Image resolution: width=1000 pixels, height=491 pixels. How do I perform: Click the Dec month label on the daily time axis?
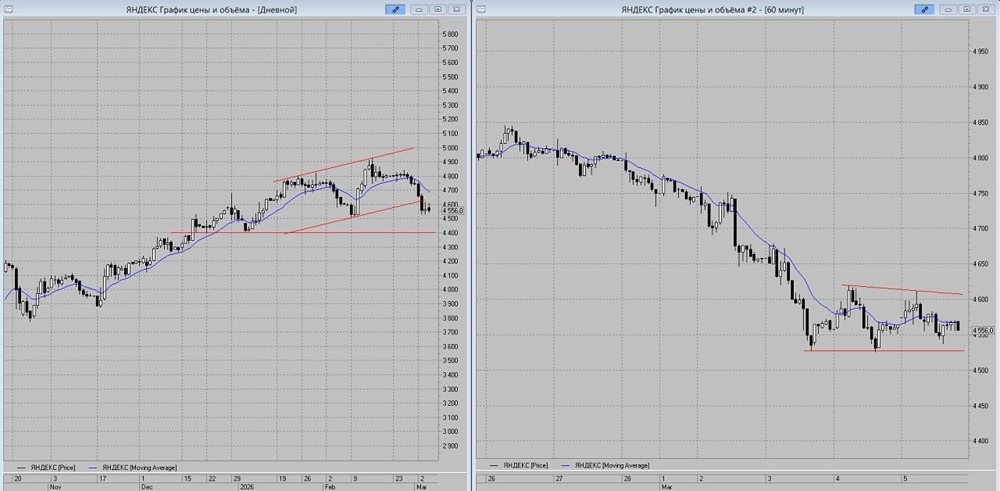click(x=147, y=487)
